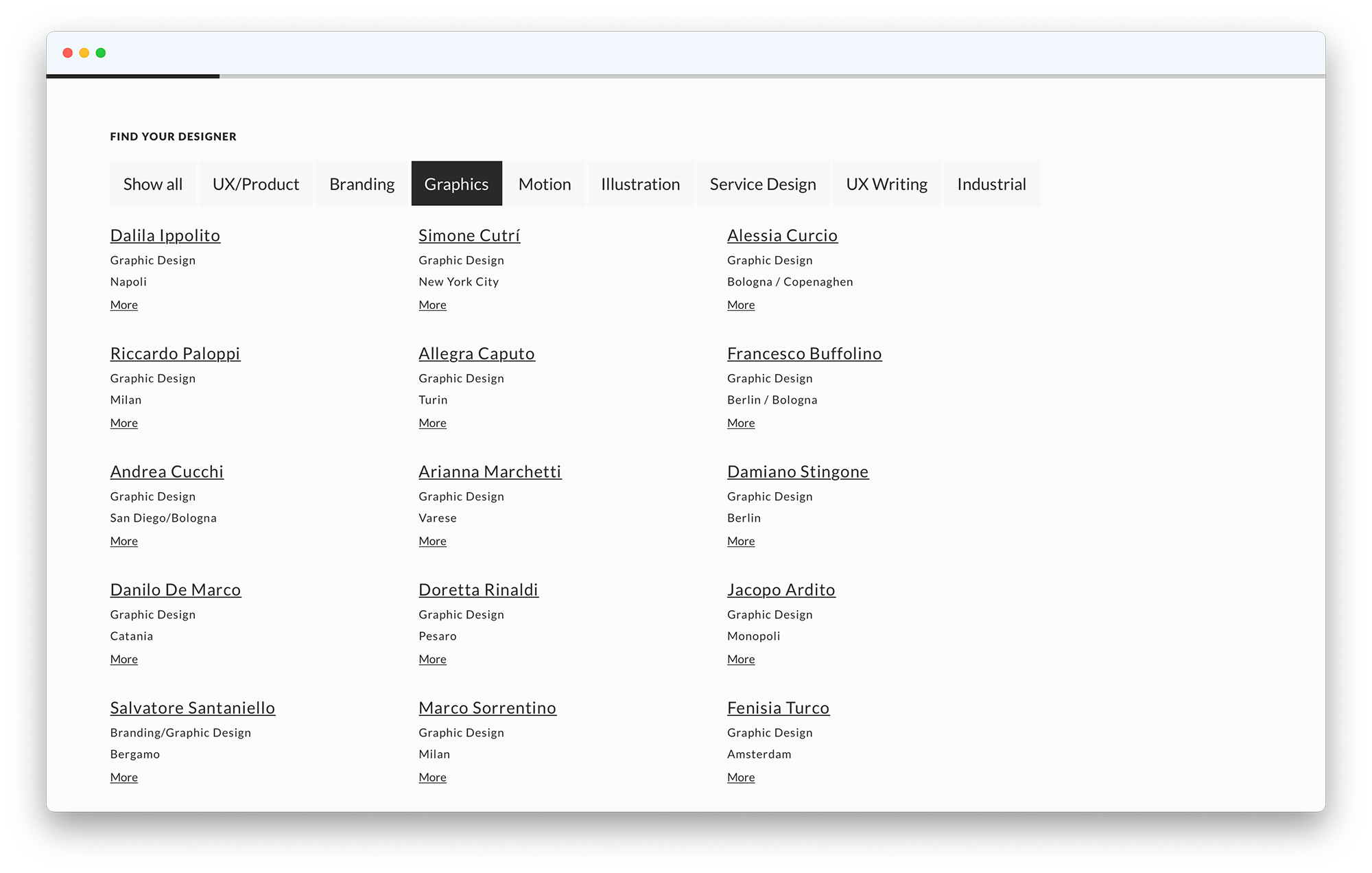This screenshot has width=1372, height=873.
Task: Click the active Graphics tab
Action: (x=457, y=183)
